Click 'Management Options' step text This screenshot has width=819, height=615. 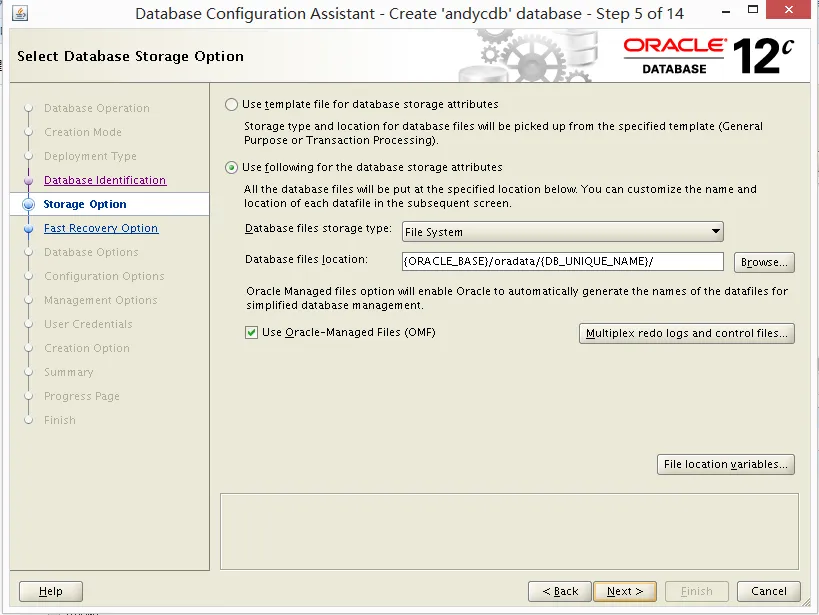100,300
